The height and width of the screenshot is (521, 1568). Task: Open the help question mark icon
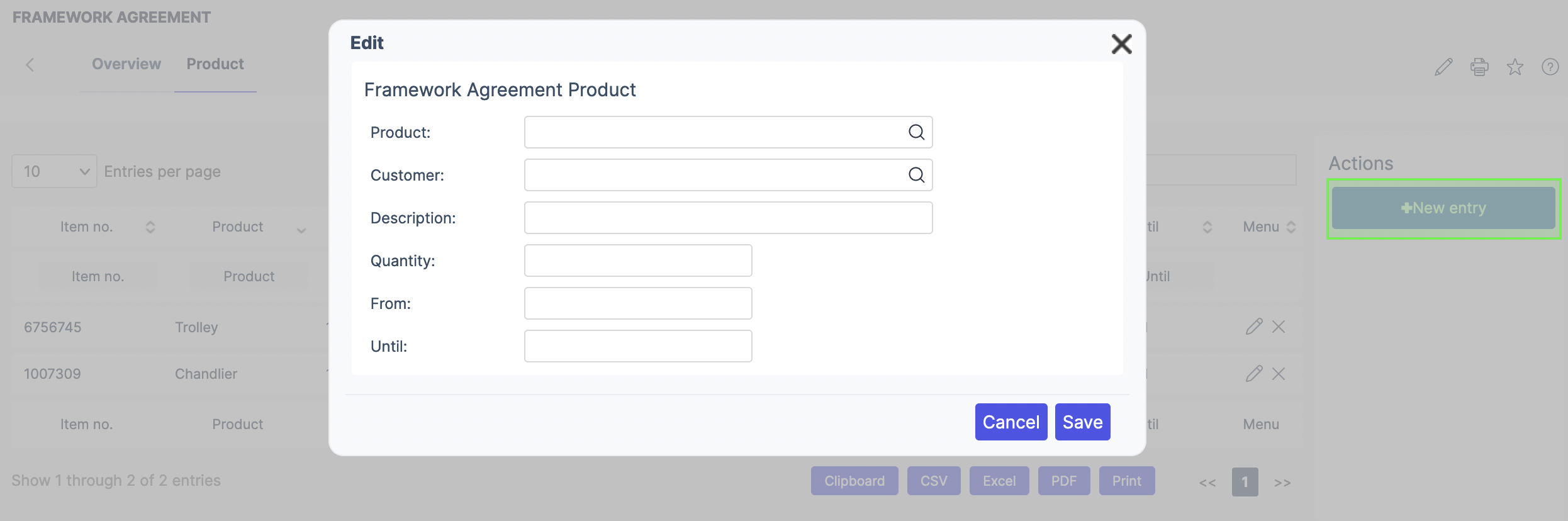1550,67
